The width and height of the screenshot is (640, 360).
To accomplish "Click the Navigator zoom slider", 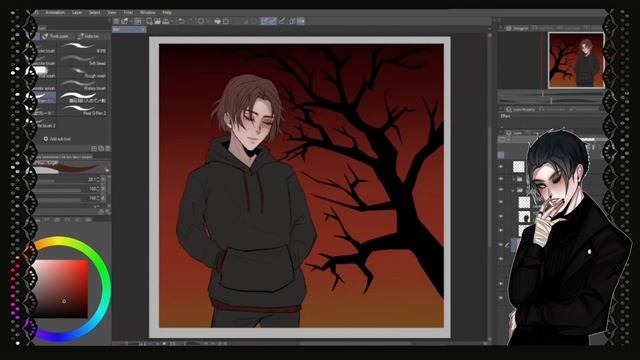I will point(551,93).
